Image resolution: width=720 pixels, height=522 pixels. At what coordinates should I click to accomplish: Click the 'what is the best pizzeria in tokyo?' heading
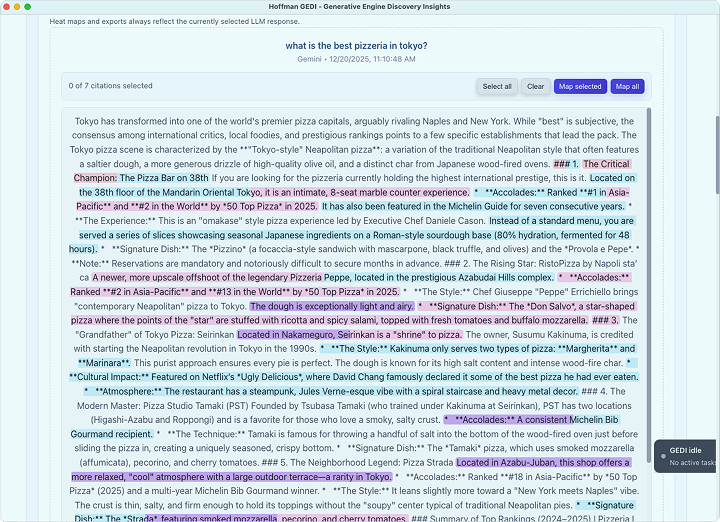[356, 46]
